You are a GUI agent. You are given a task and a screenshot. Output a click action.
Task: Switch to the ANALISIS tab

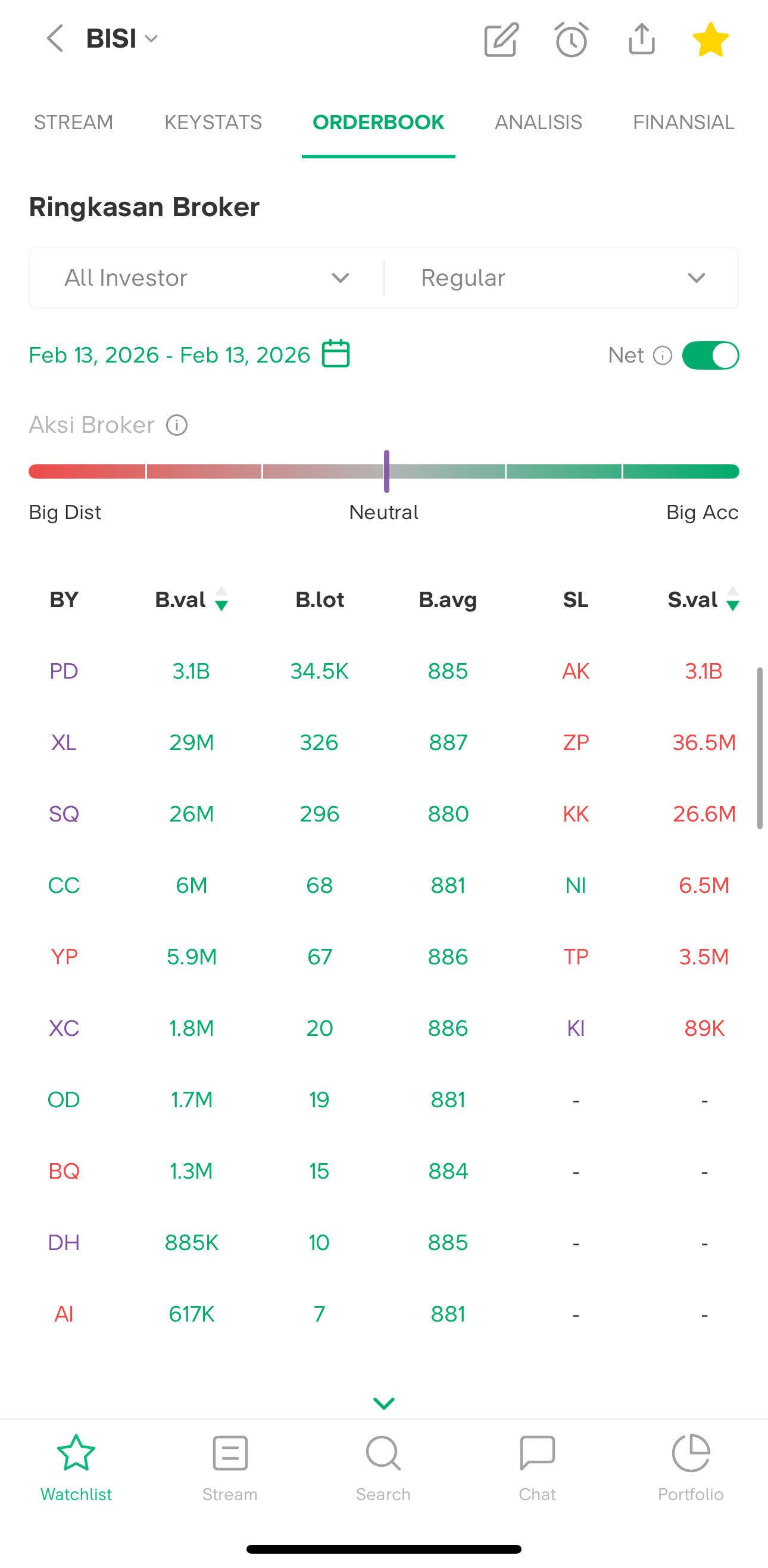click(x=538, y=123)
